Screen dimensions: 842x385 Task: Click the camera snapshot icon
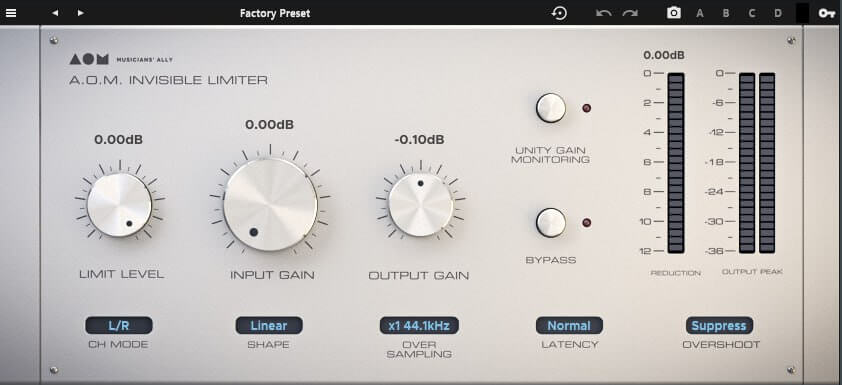673,13
